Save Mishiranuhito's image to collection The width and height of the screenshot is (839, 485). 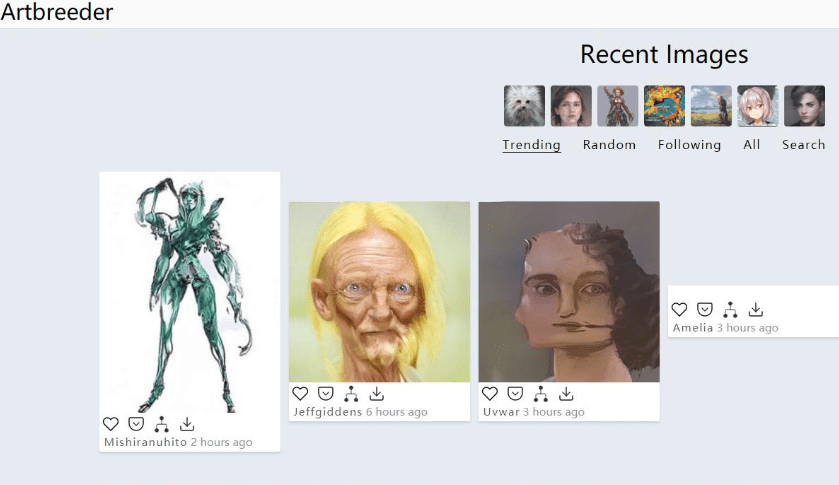[x=136, y=424]
